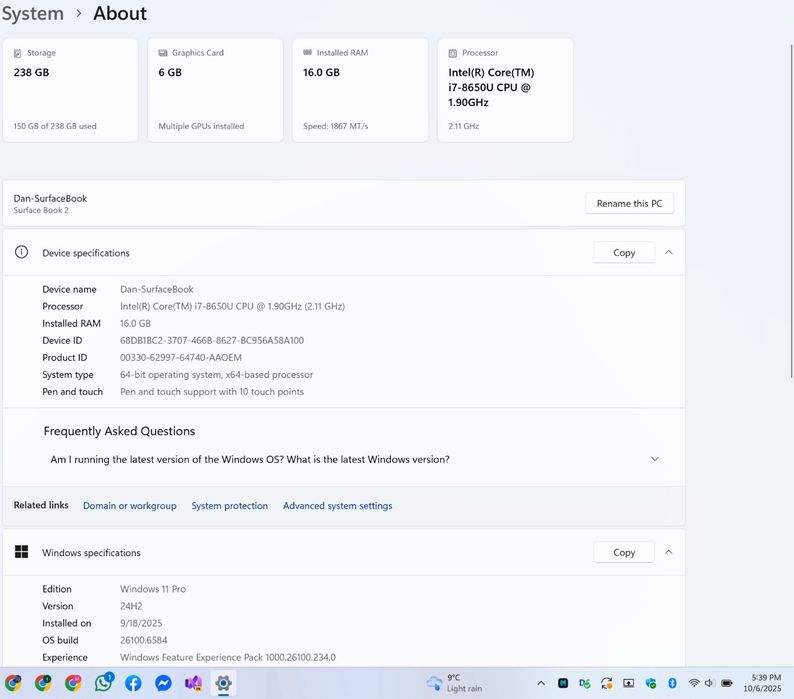Viewport: 794px width, 699px height.
Task: Go back to System in breadcrumb
Action: 32,13
